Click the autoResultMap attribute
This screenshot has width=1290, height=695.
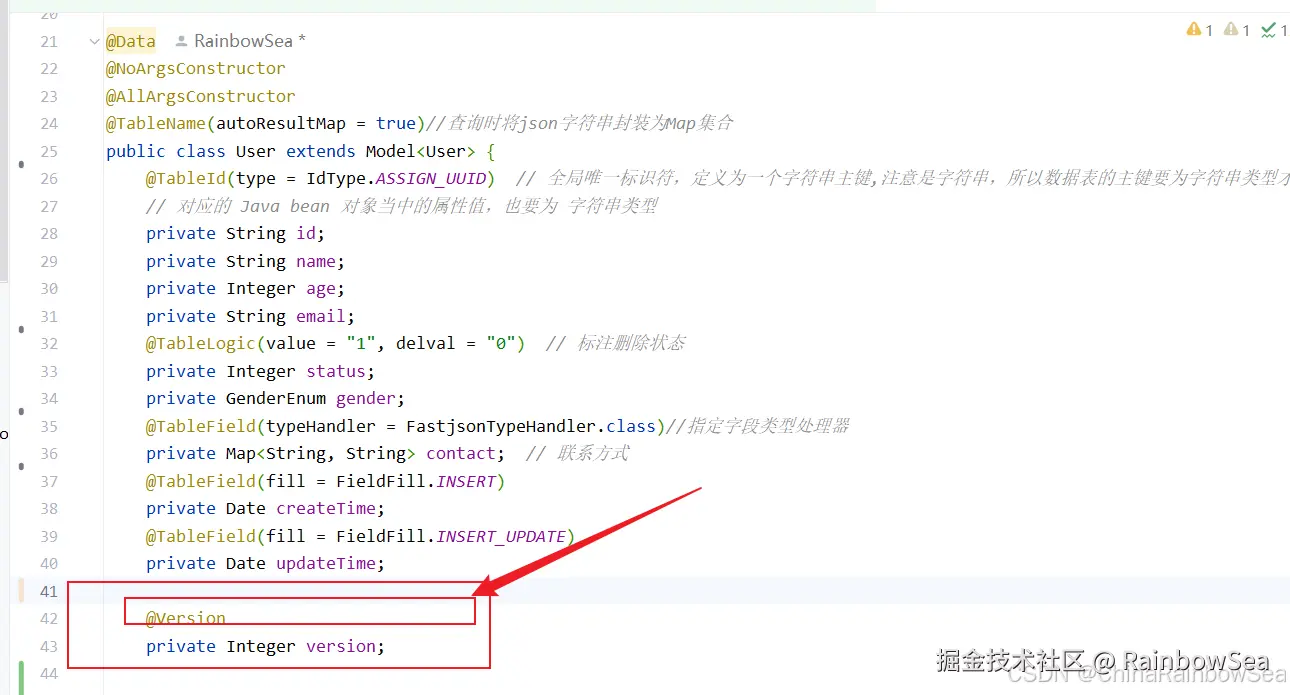(281, 123)
